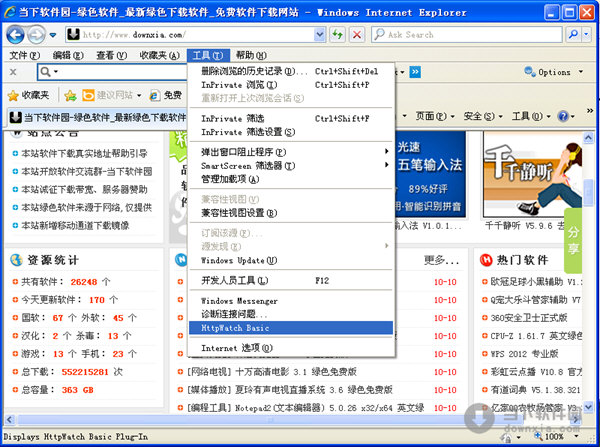Expand 弹出窗口阻止程序 submenu
The image size is (600, 447).
point(291,152)
